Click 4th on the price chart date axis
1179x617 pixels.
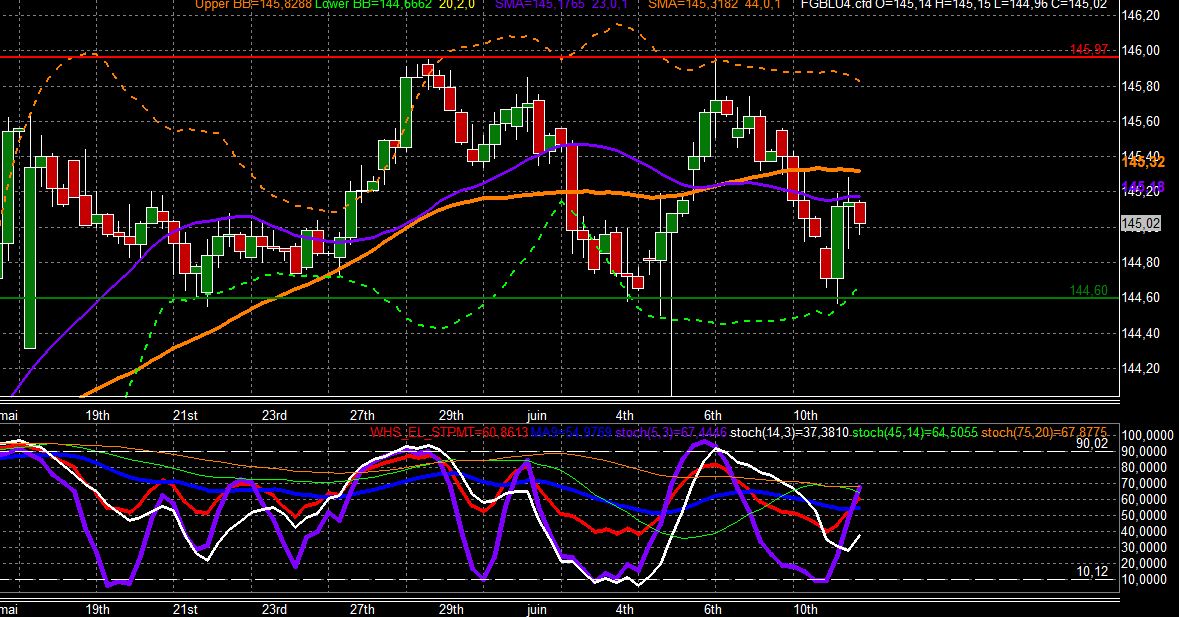coord(624,415)
